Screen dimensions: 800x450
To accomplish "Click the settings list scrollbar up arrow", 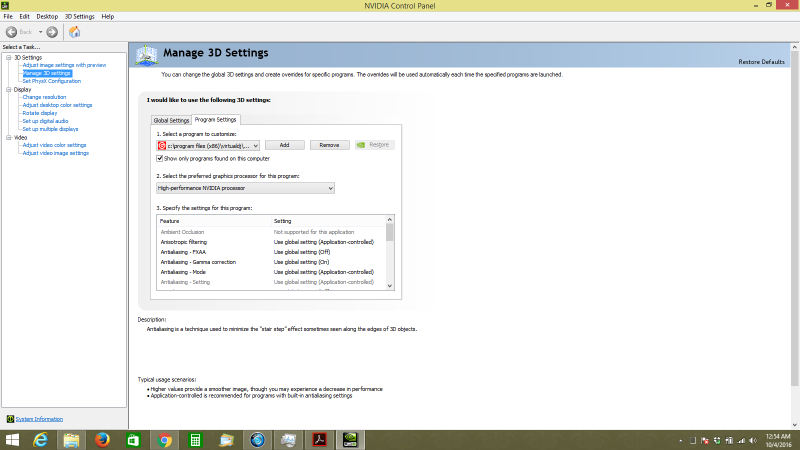I will click(390, 220).
